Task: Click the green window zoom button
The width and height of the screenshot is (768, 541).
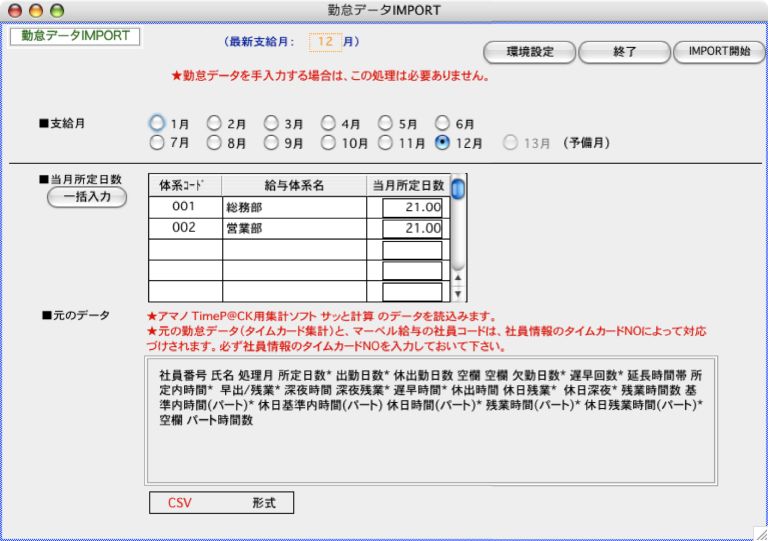Action: click(x=56, y=9)
